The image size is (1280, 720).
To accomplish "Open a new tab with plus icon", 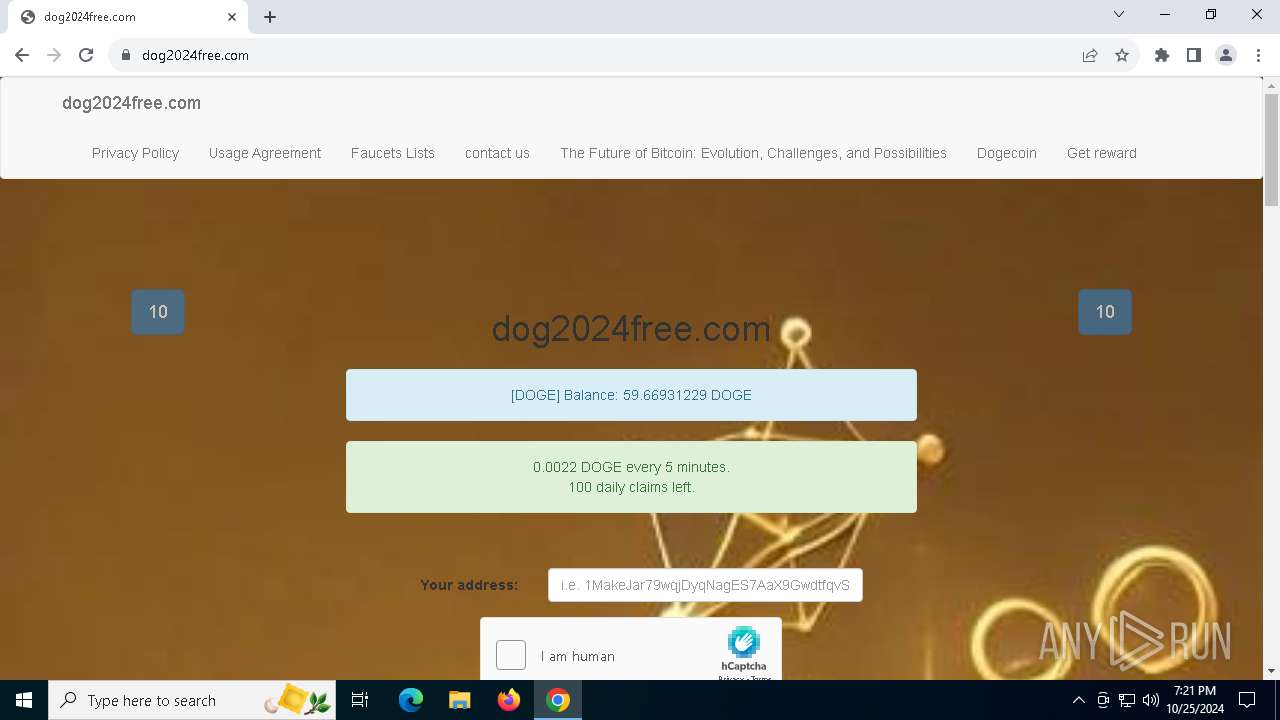I will [270, 17].
